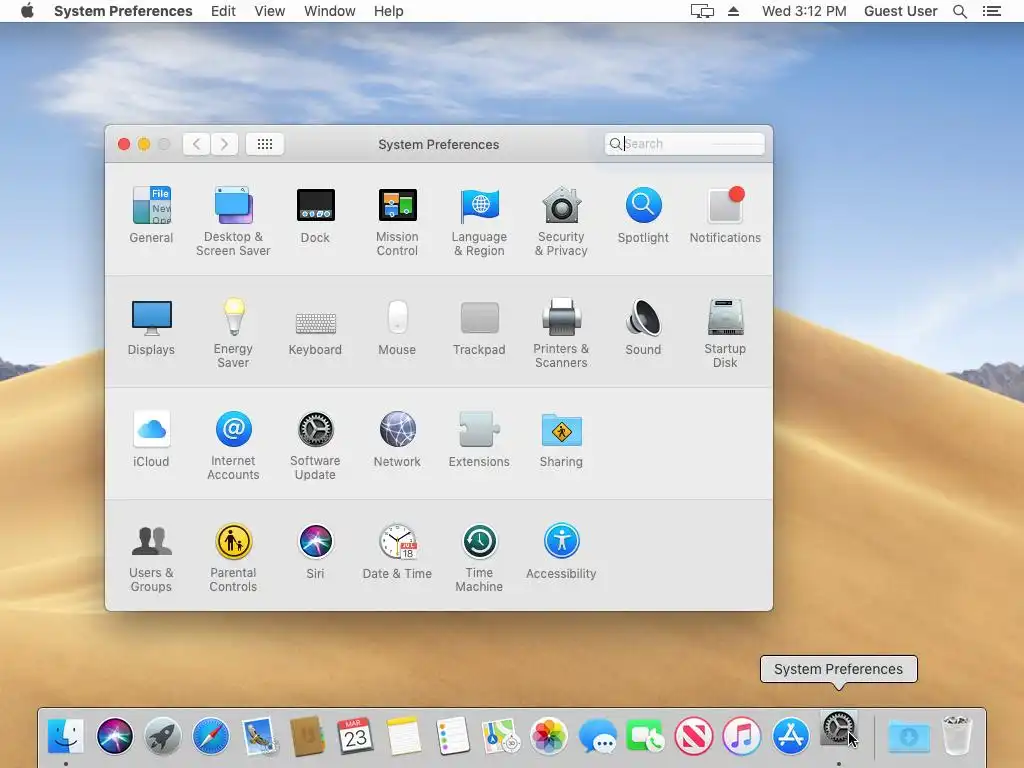Open the View menu
The image size is (1024, 768).
pos(270,11)
